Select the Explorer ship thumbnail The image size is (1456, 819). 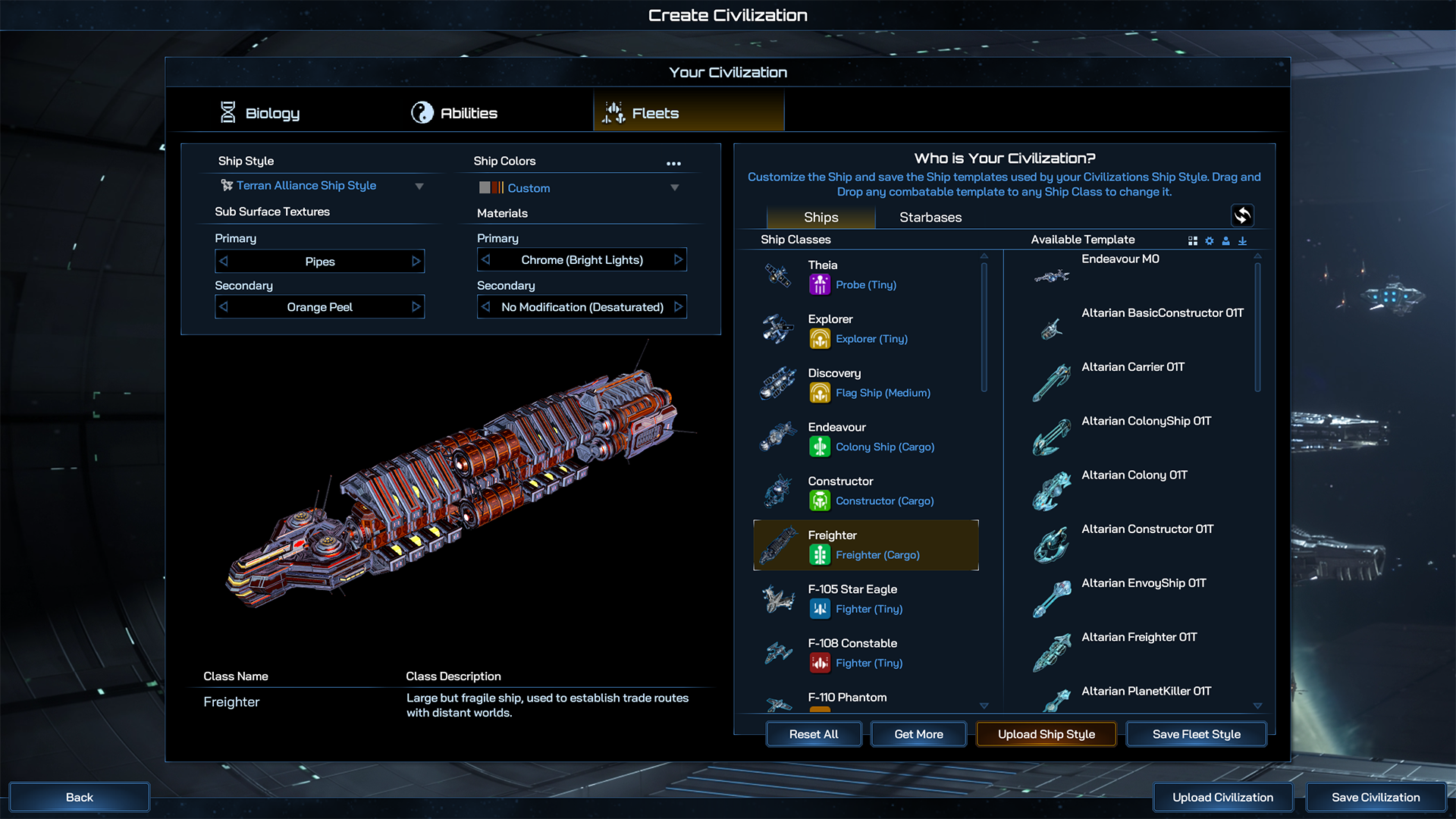click(x=778, y=329)
